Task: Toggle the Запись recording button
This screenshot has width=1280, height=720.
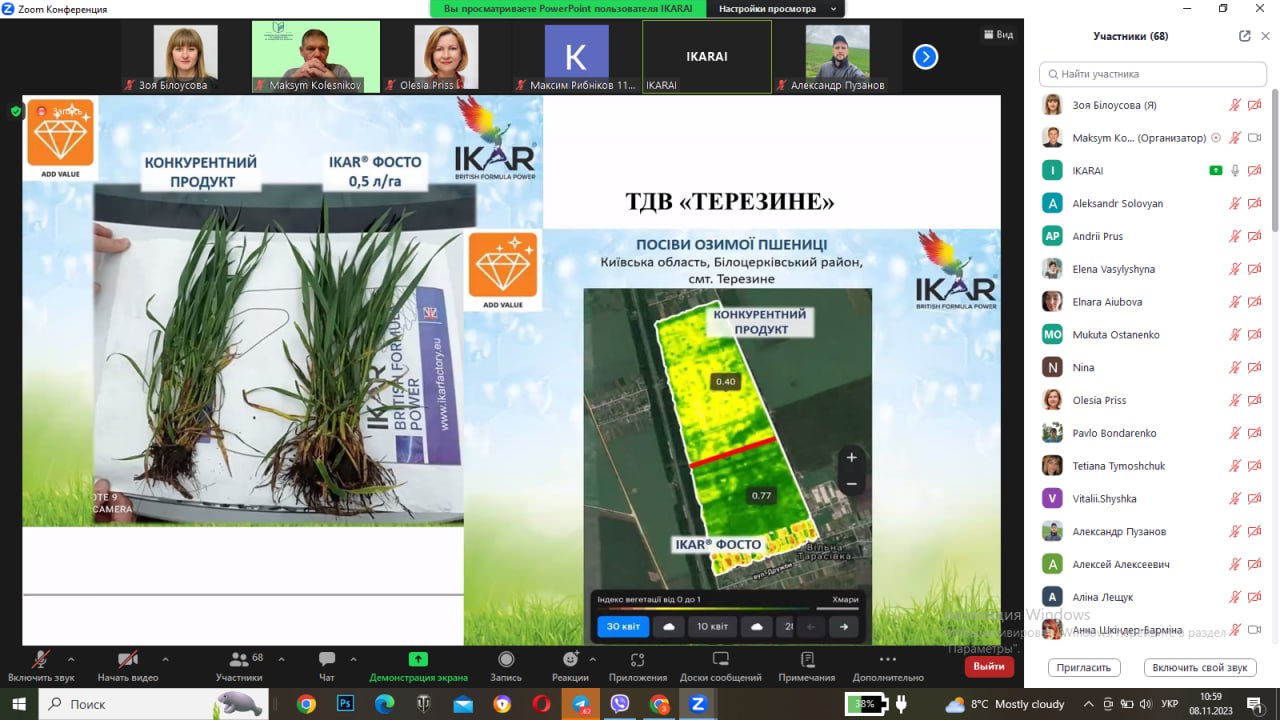Action: tap(506, 666)
